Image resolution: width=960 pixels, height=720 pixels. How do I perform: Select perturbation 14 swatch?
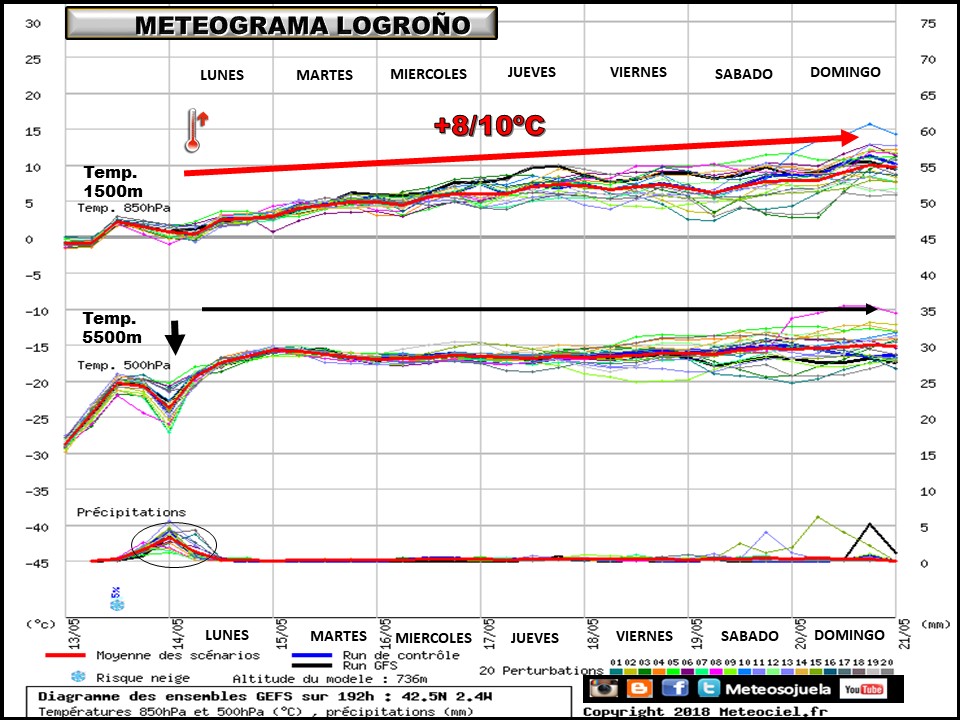click(x=801, y=671)
